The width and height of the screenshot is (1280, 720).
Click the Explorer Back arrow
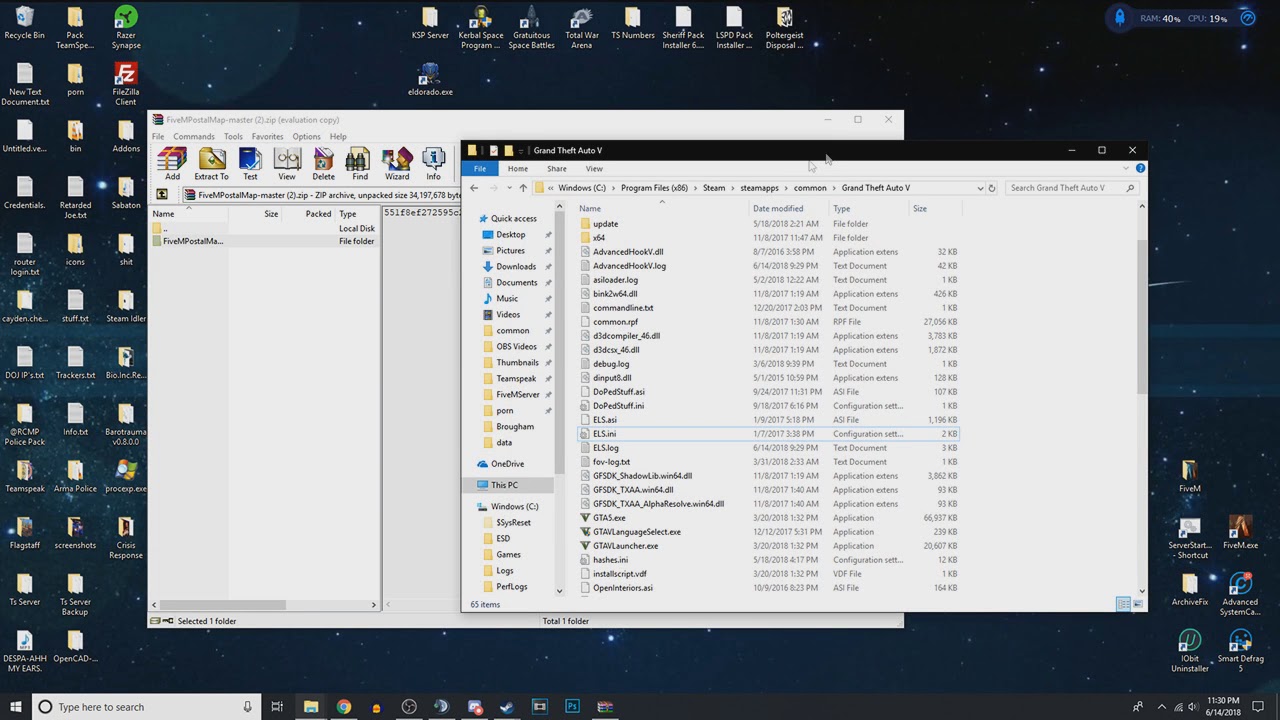click(475, 188)
